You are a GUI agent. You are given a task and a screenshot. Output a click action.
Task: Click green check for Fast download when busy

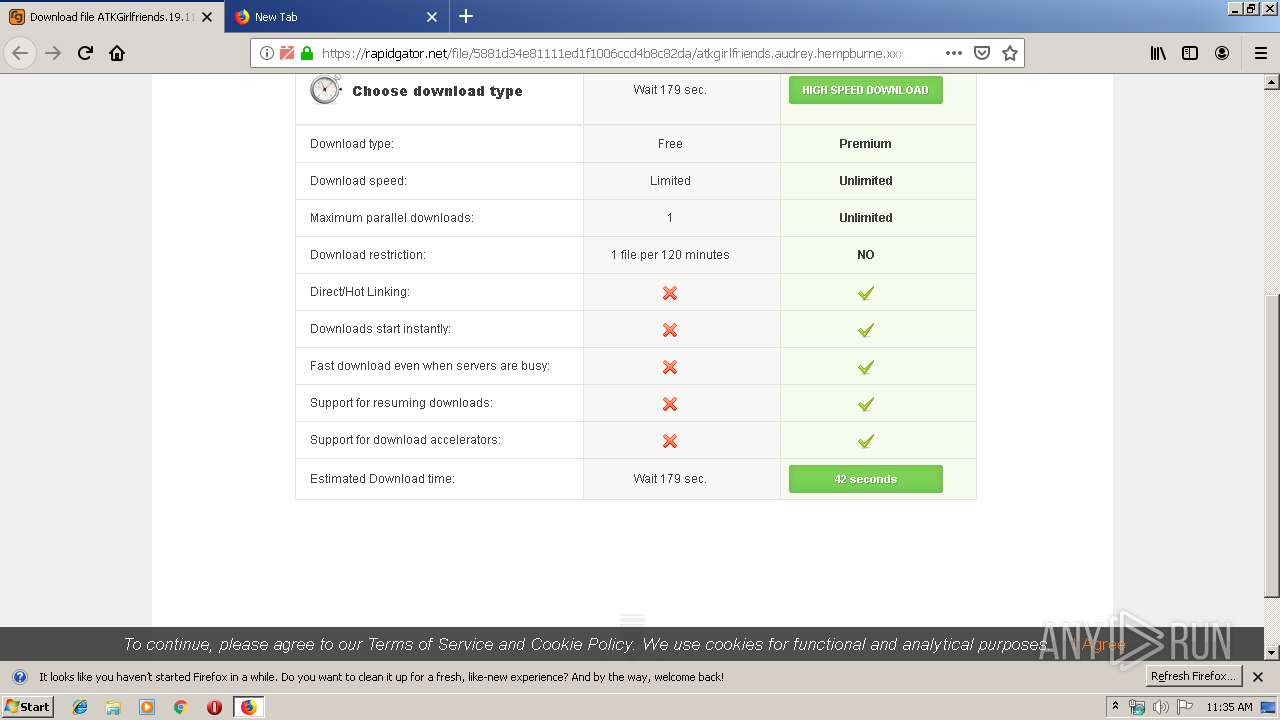(866, 367)
